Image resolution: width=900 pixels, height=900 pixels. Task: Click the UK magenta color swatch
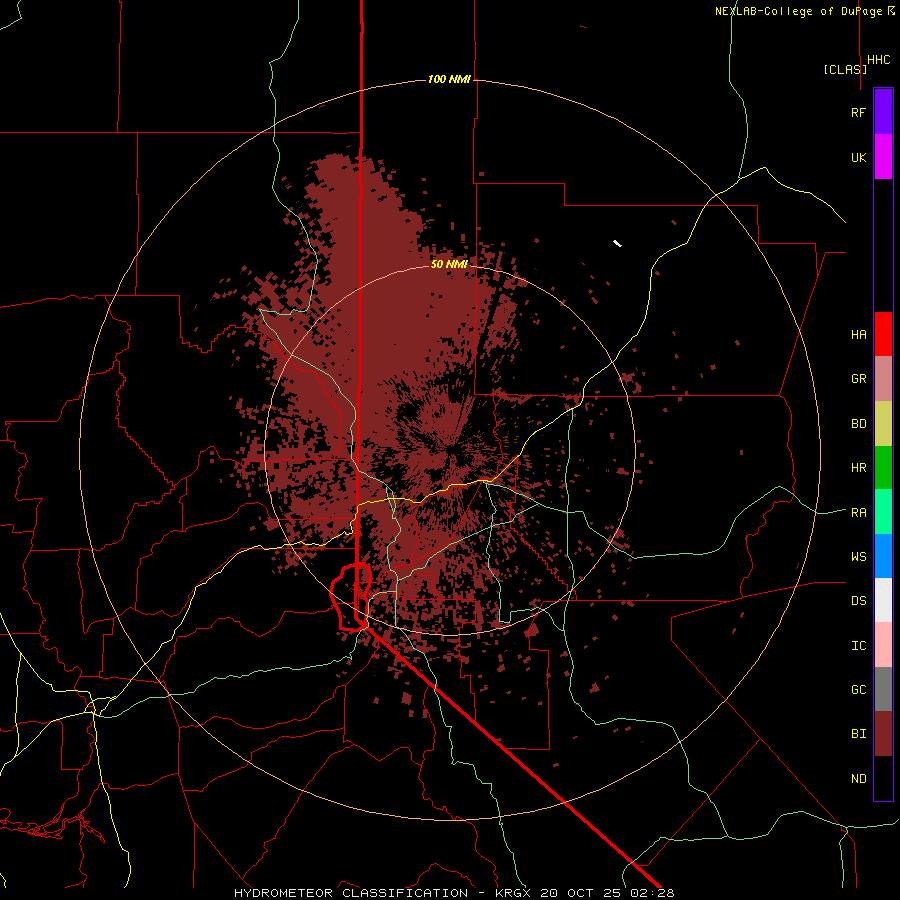883,157
